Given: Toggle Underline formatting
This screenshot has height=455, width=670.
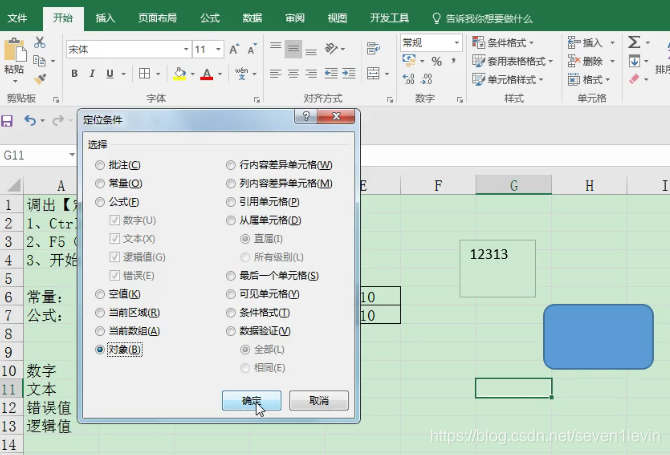Looking at the screenshot, I should [x=110, y=73].
